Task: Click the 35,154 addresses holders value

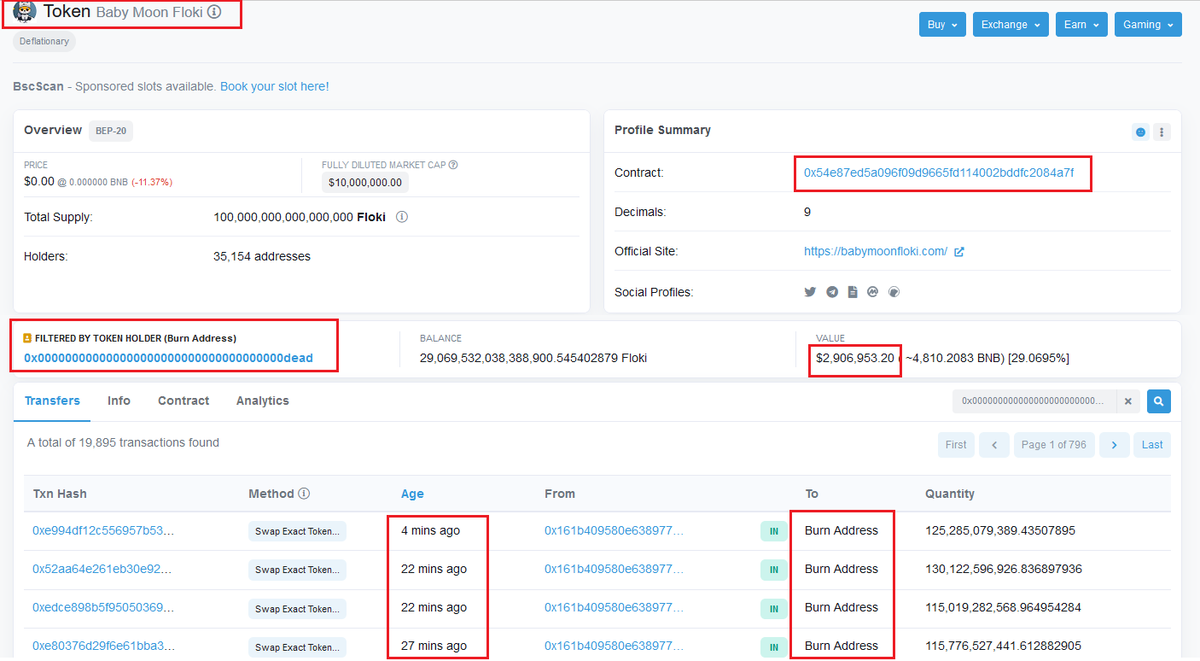Action: [262, 257]
